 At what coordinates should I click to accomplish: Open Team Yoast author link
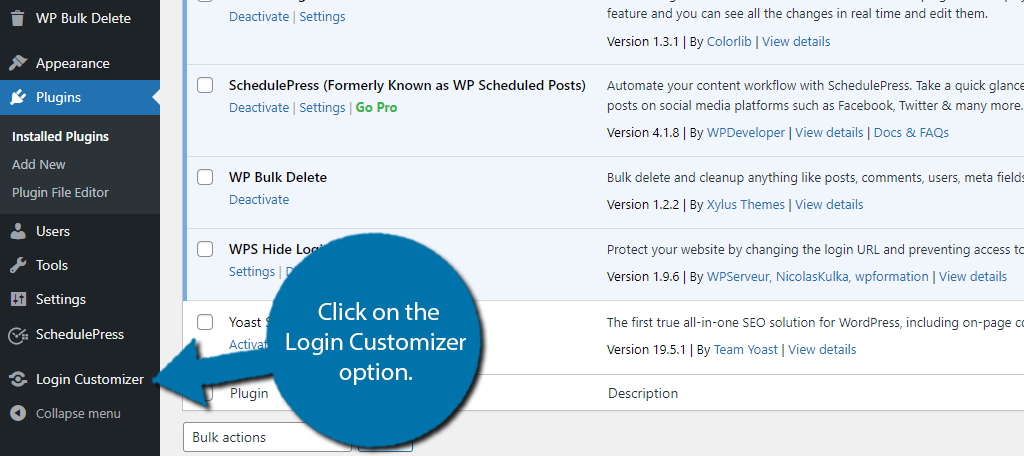[x=745, y=350]
